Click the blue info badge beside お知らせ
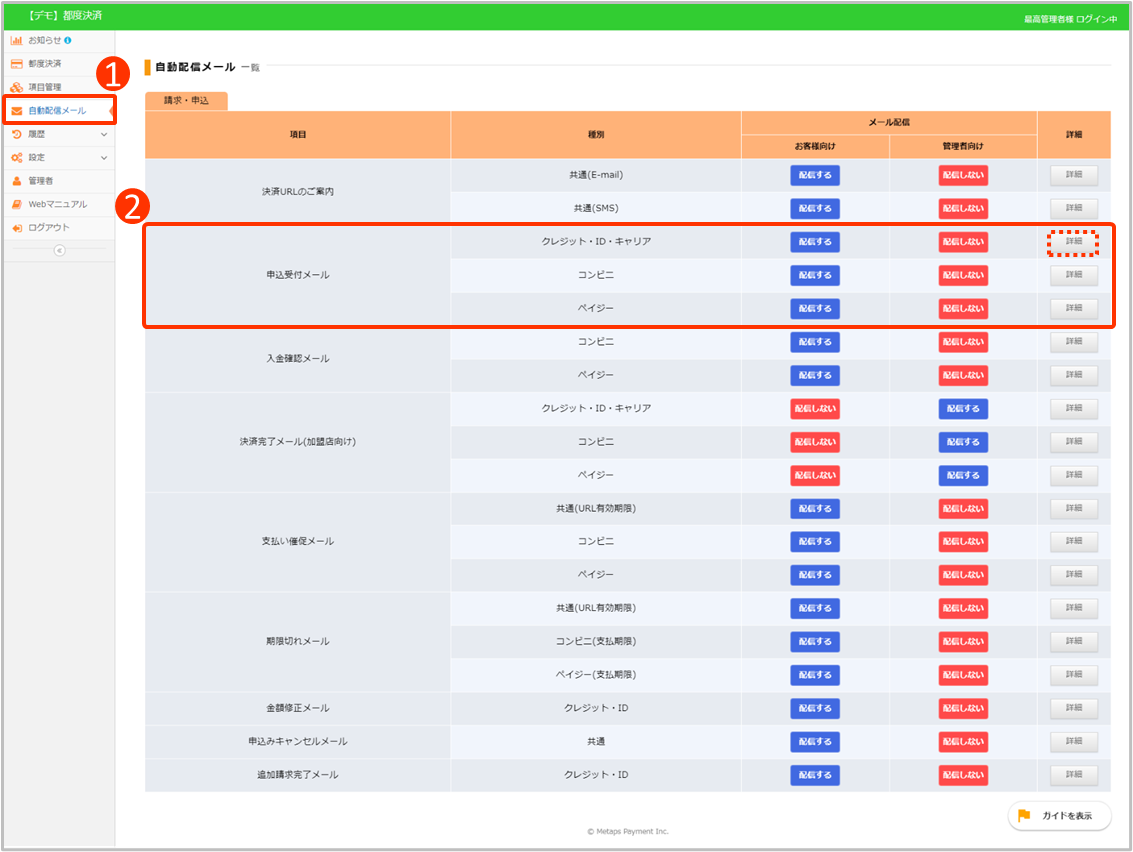The width and height of the screenshot is (1133, 852). click(x=68, y=40)
